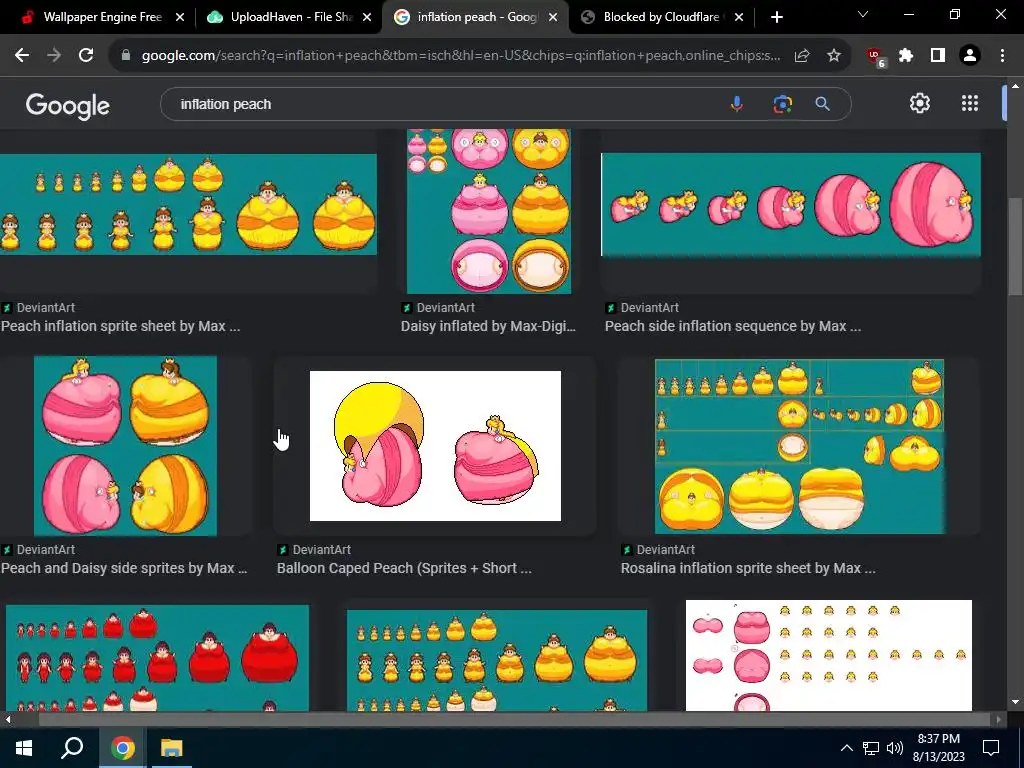Screen dimensions: 1024x768
Task: Close the Wallpaper Engine Free tab
Action: pos(180,17)
